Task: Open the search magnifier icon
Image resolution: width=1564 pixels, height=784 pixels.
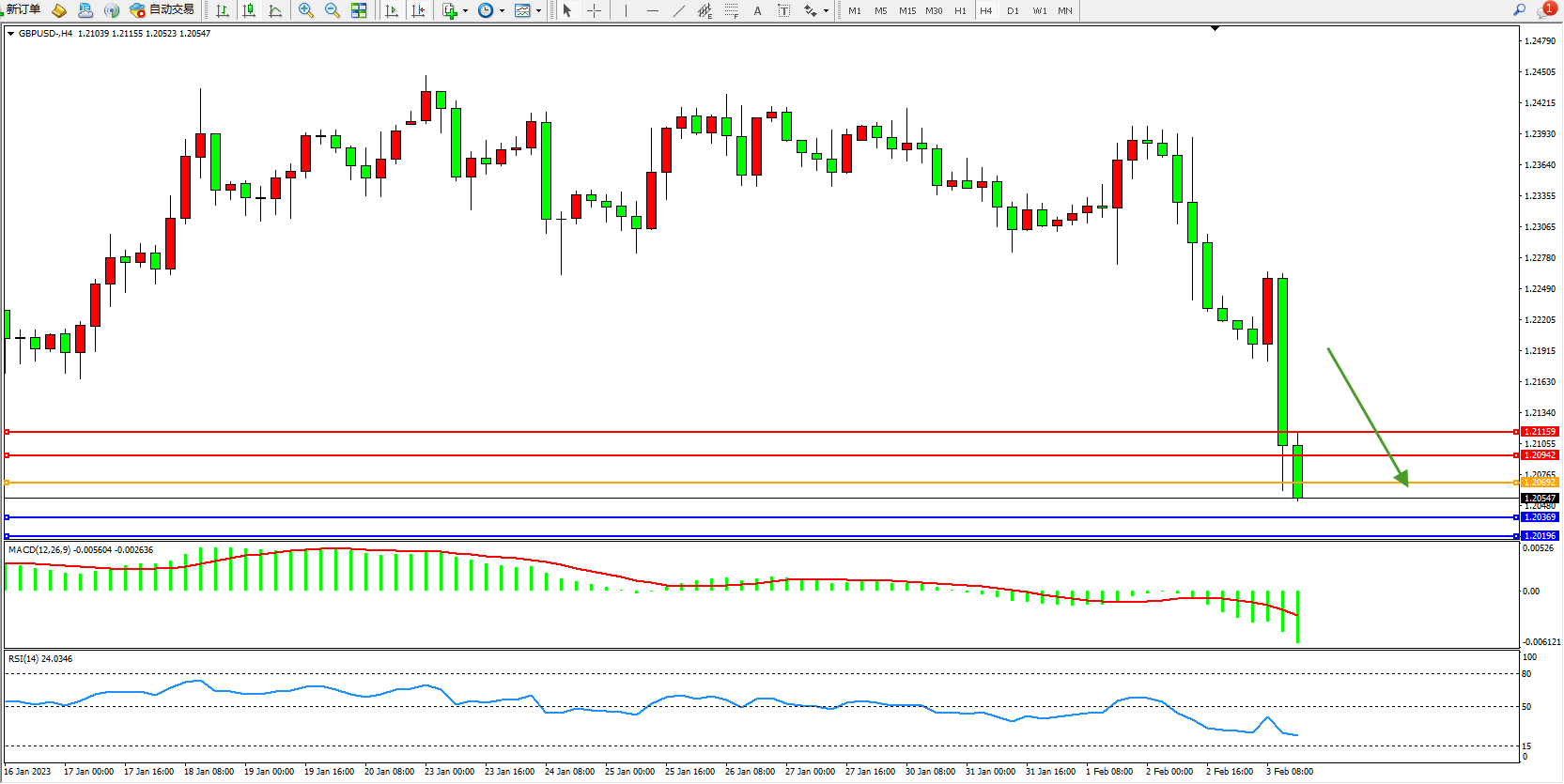Action: 1519,10
